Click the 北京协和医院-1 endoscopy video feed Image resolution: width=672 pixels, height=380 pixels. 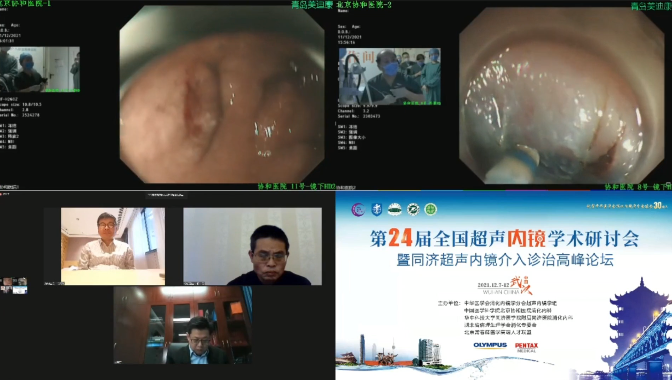coord(222,94)
